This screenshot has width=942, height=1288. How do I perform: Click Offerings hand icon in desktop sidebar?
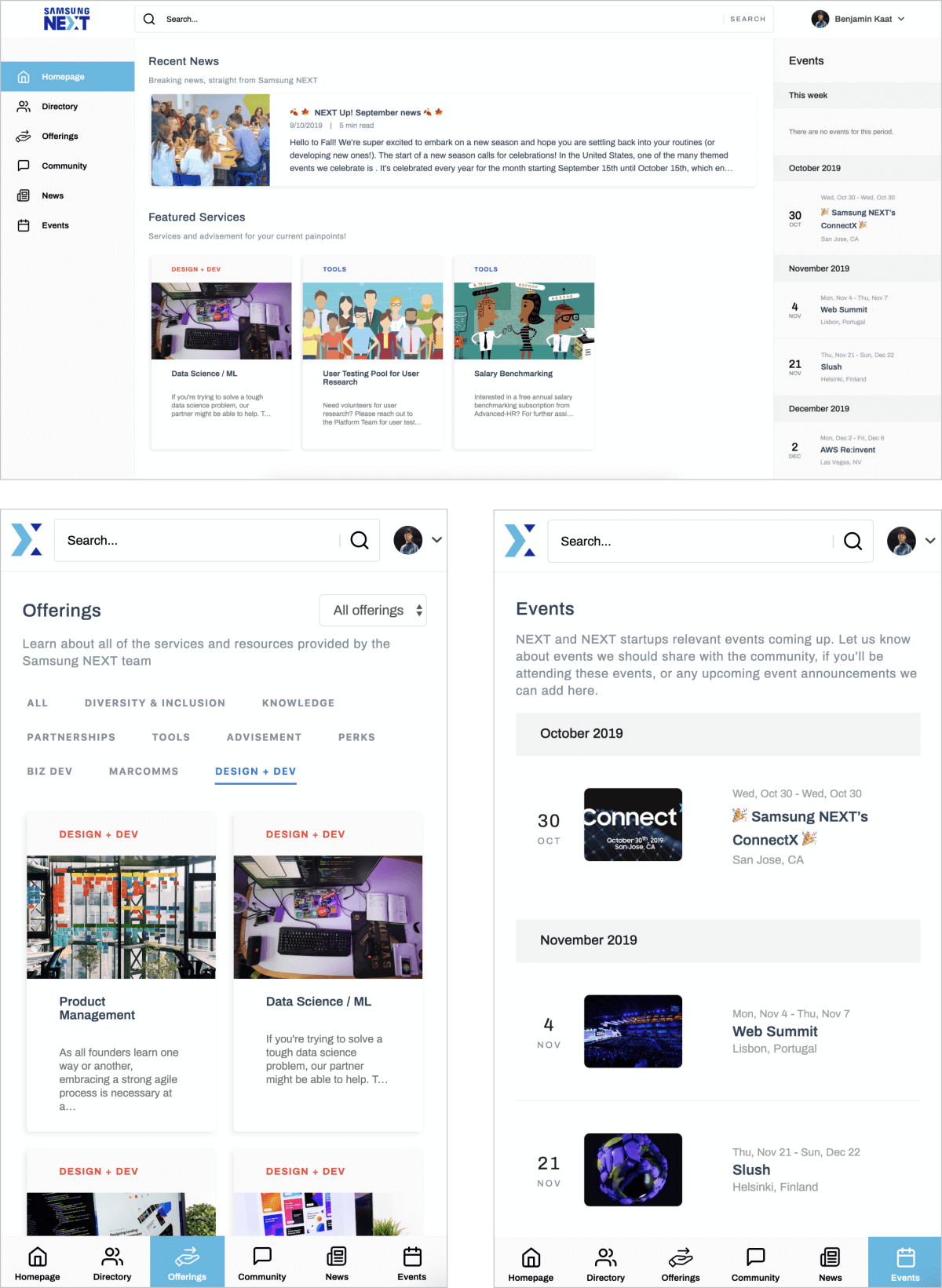[x=24, y=137]
